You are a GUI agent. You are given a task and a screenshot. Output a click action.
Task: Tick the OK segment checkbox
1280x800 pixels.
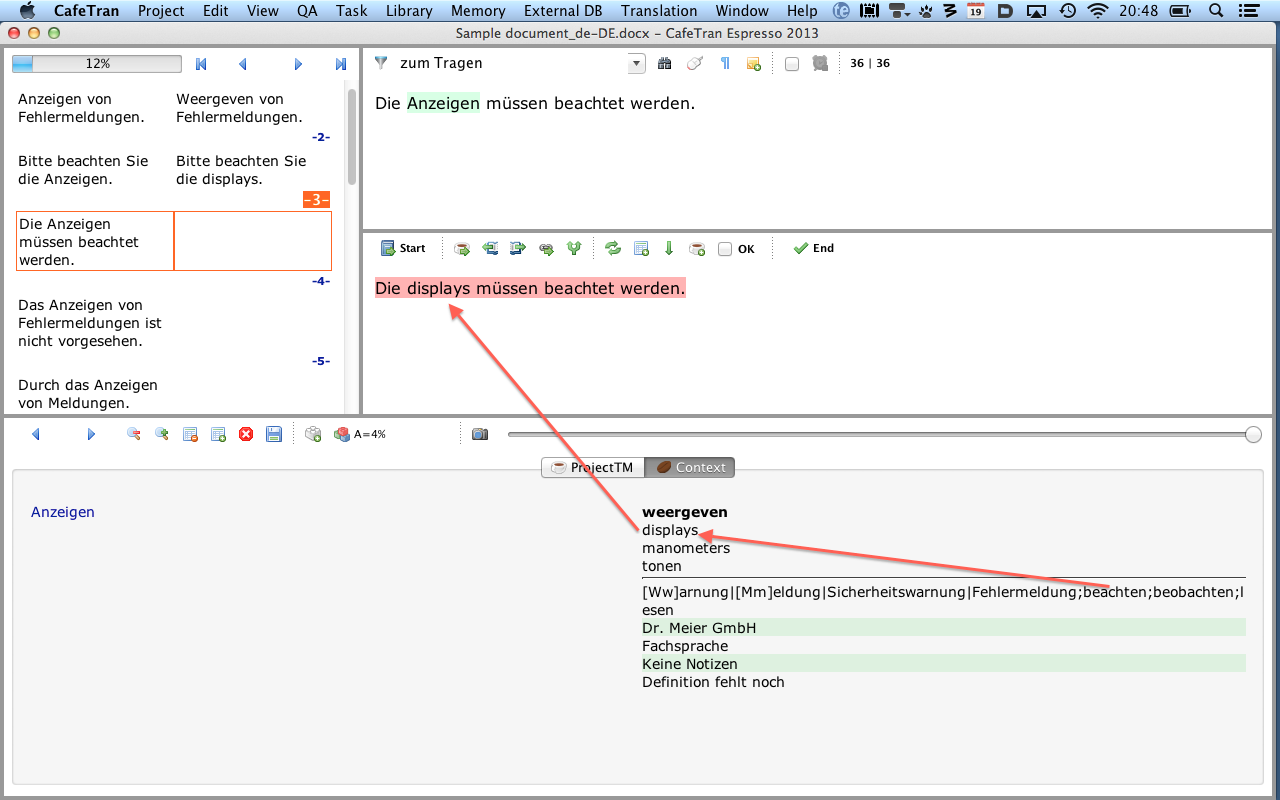tap(725, 249)
